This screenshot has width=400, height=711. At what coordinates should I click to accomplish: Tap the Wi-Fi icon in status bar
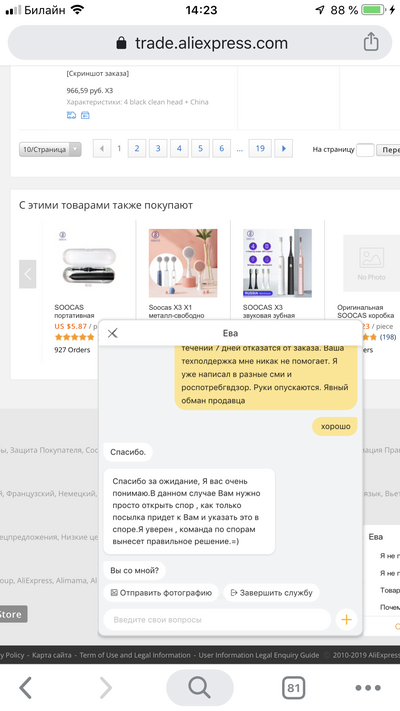point(78,10)
